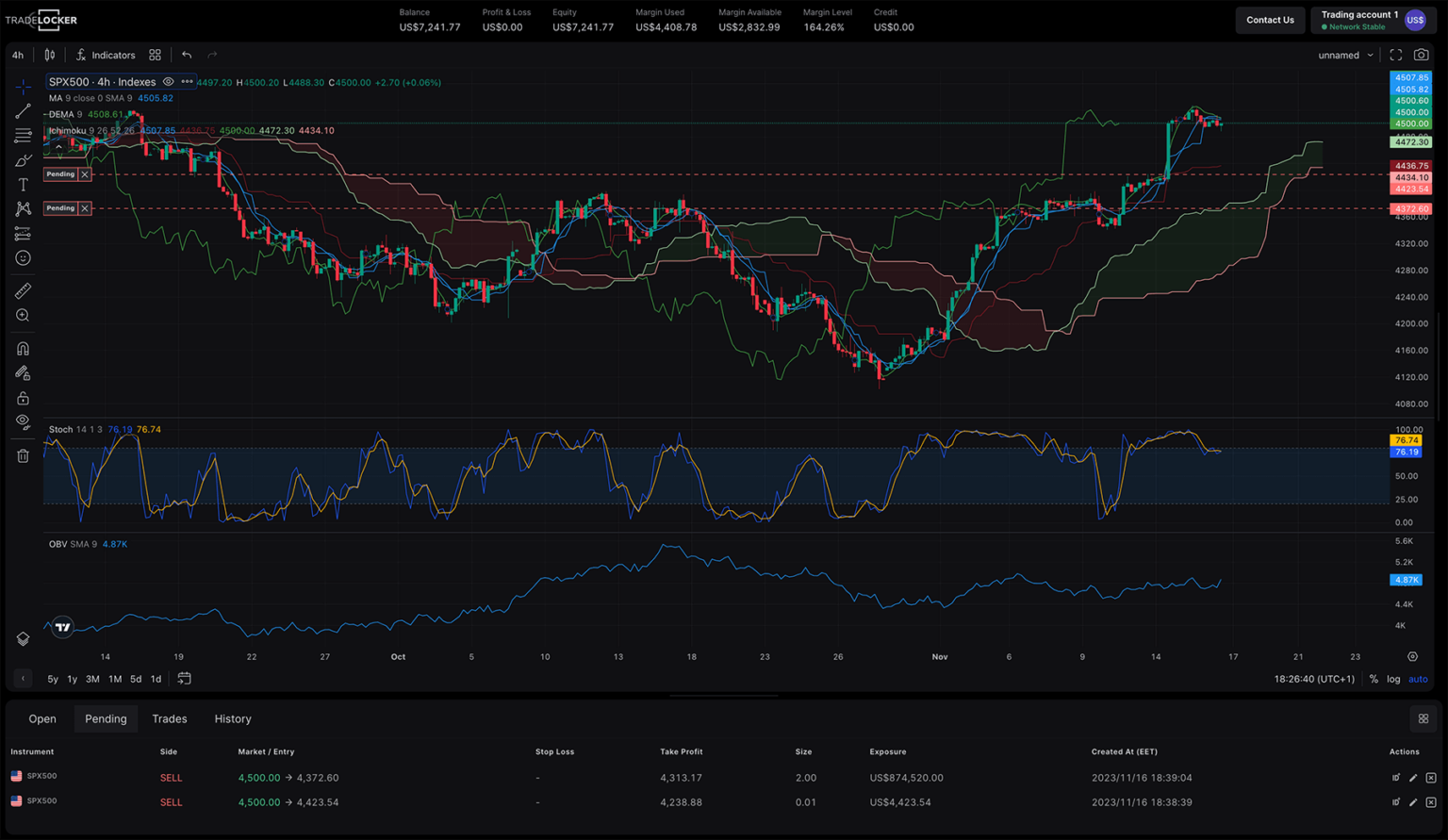Select the measure ruler tool
This screenshot has width=1448, height=840.
click(23, 289)
